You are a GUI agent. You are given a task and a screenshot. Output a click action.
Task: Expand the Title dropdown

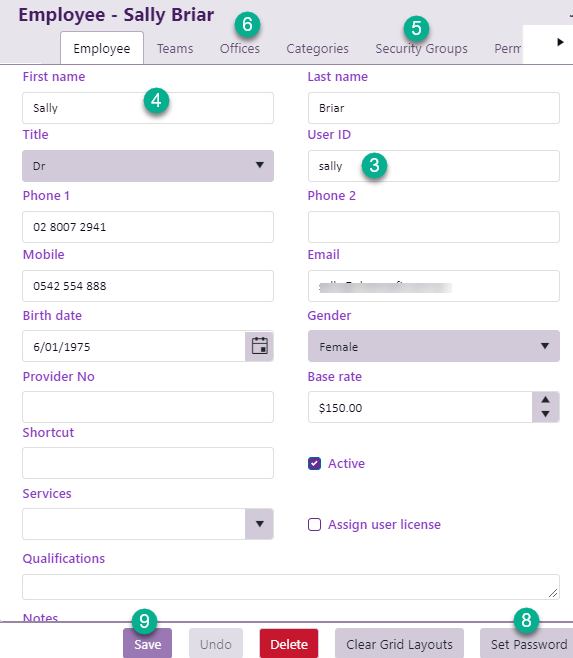pyautogui.click(x=148, y=166)
